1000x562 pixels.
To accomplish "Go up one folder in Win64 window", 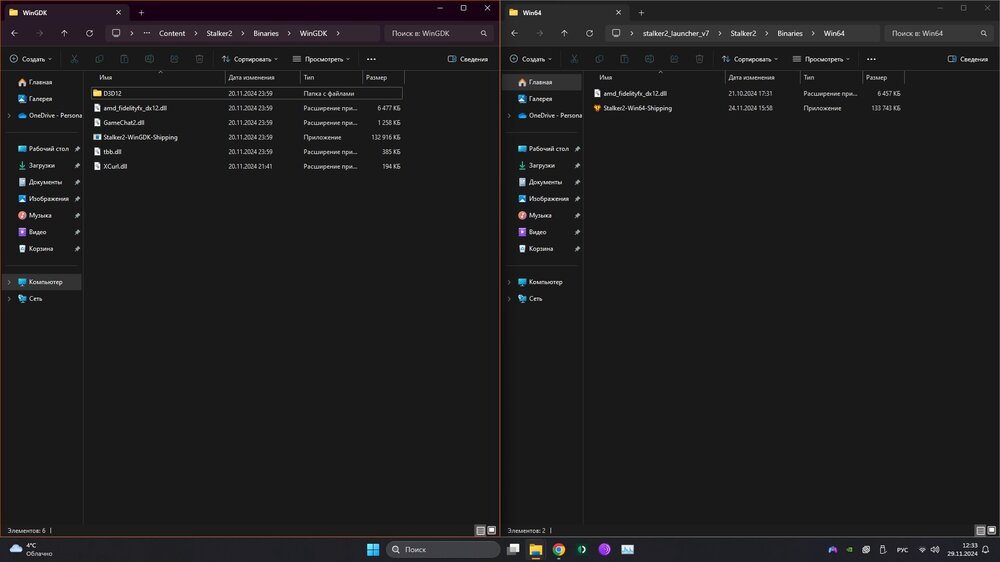I will (x=565, y=33).
